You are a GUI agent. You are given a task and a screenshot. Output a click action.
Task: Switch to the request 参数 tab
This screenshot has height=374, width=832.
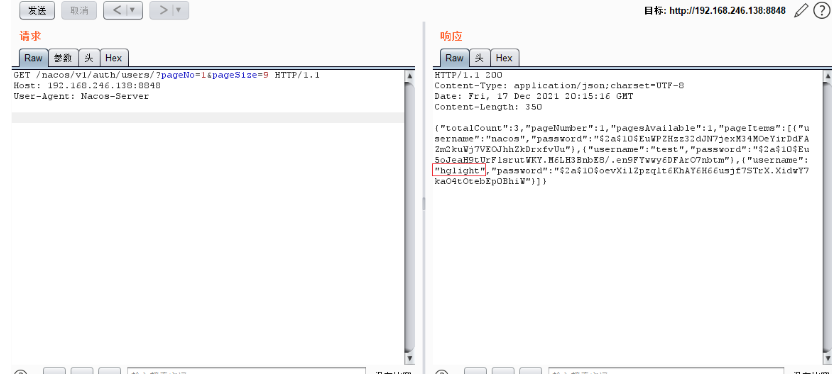[63, 58]
